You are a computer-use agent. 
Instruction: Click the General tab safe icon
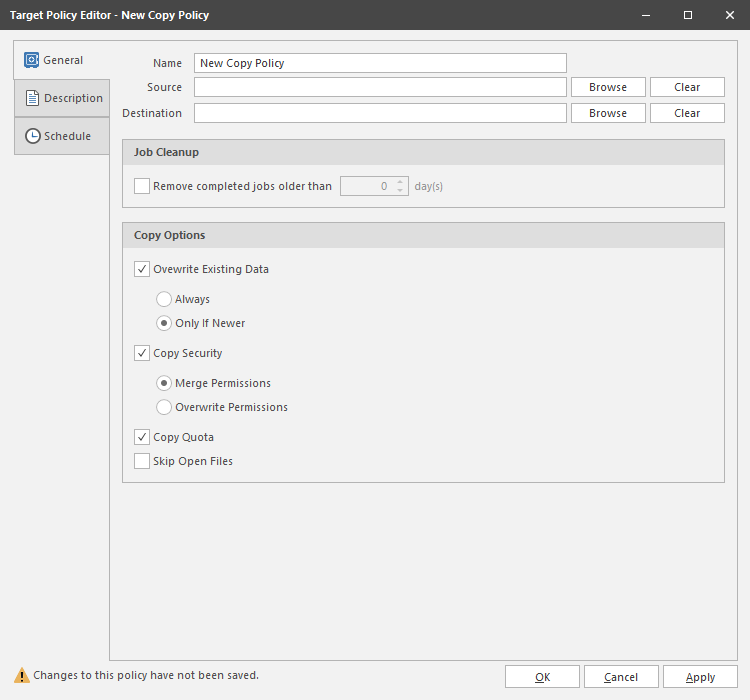pyautogui.click(x=31, y=60)
